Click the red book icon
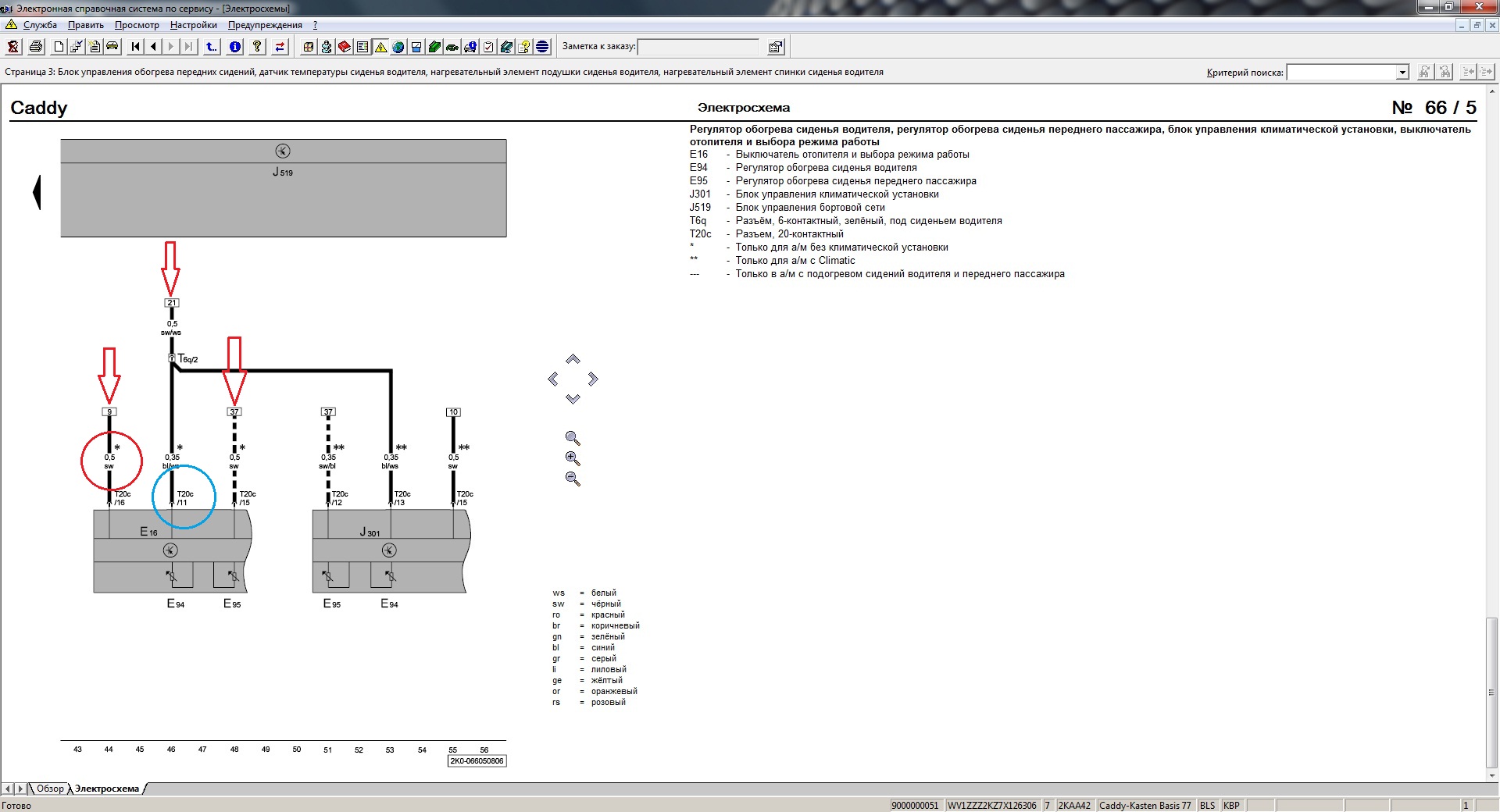The width and height of the screenshot is (1500, 812). (345, 47)
